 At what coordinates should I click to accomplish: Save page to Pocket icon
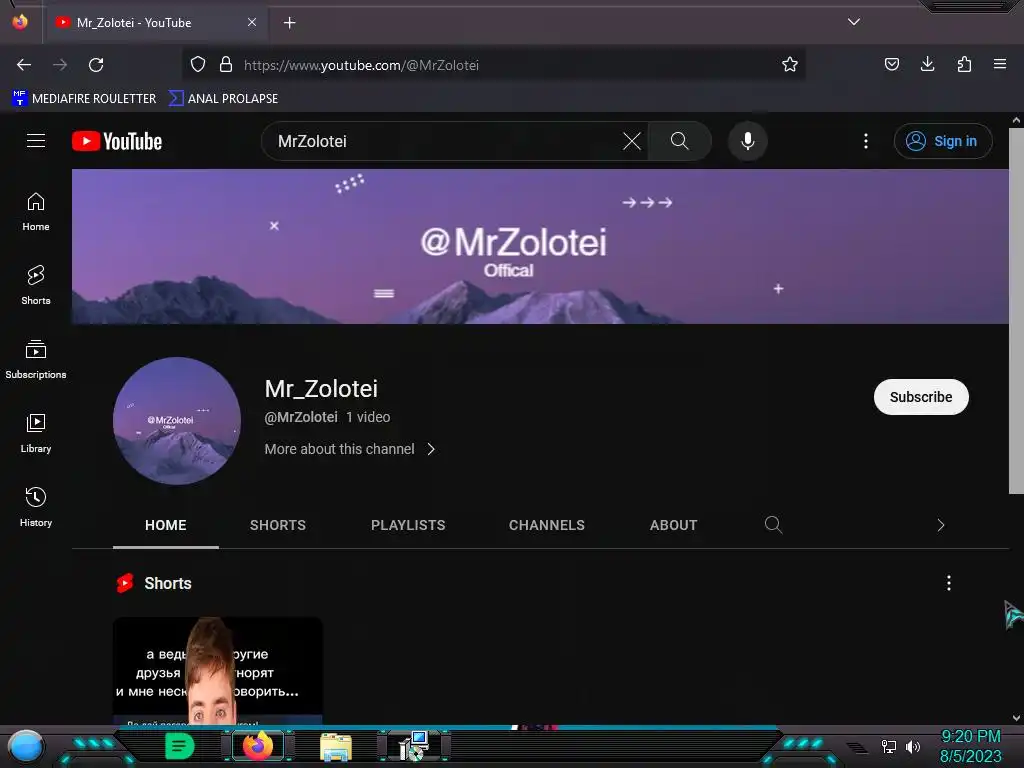click(x=891, y=64)
